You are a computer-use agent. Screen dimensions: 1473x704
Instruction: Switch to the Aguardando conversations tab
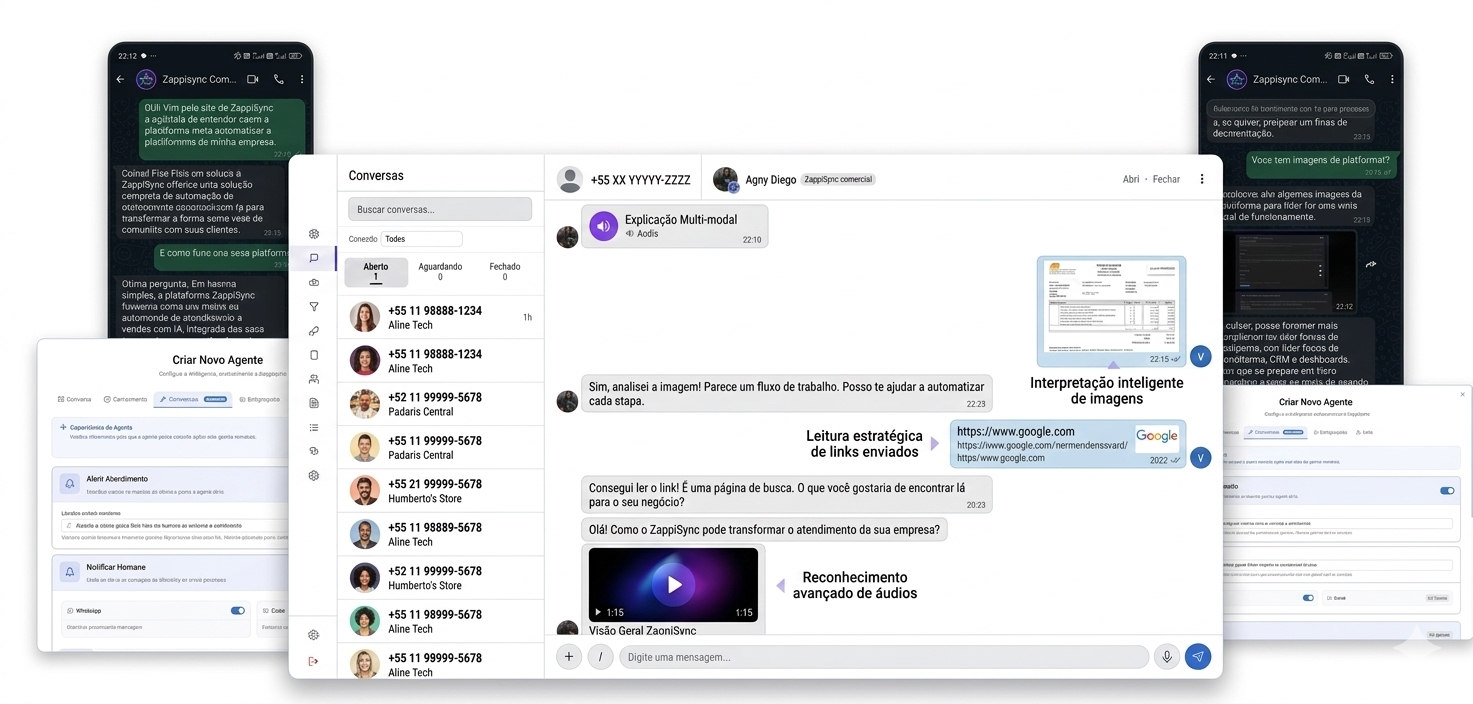pos(439,272)
